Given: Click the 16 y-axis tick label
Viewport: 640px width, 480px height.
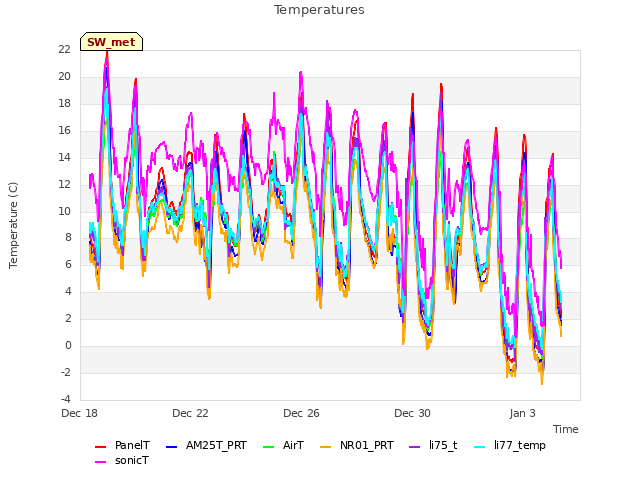Looking at the screenshot, I should [64, 130].
